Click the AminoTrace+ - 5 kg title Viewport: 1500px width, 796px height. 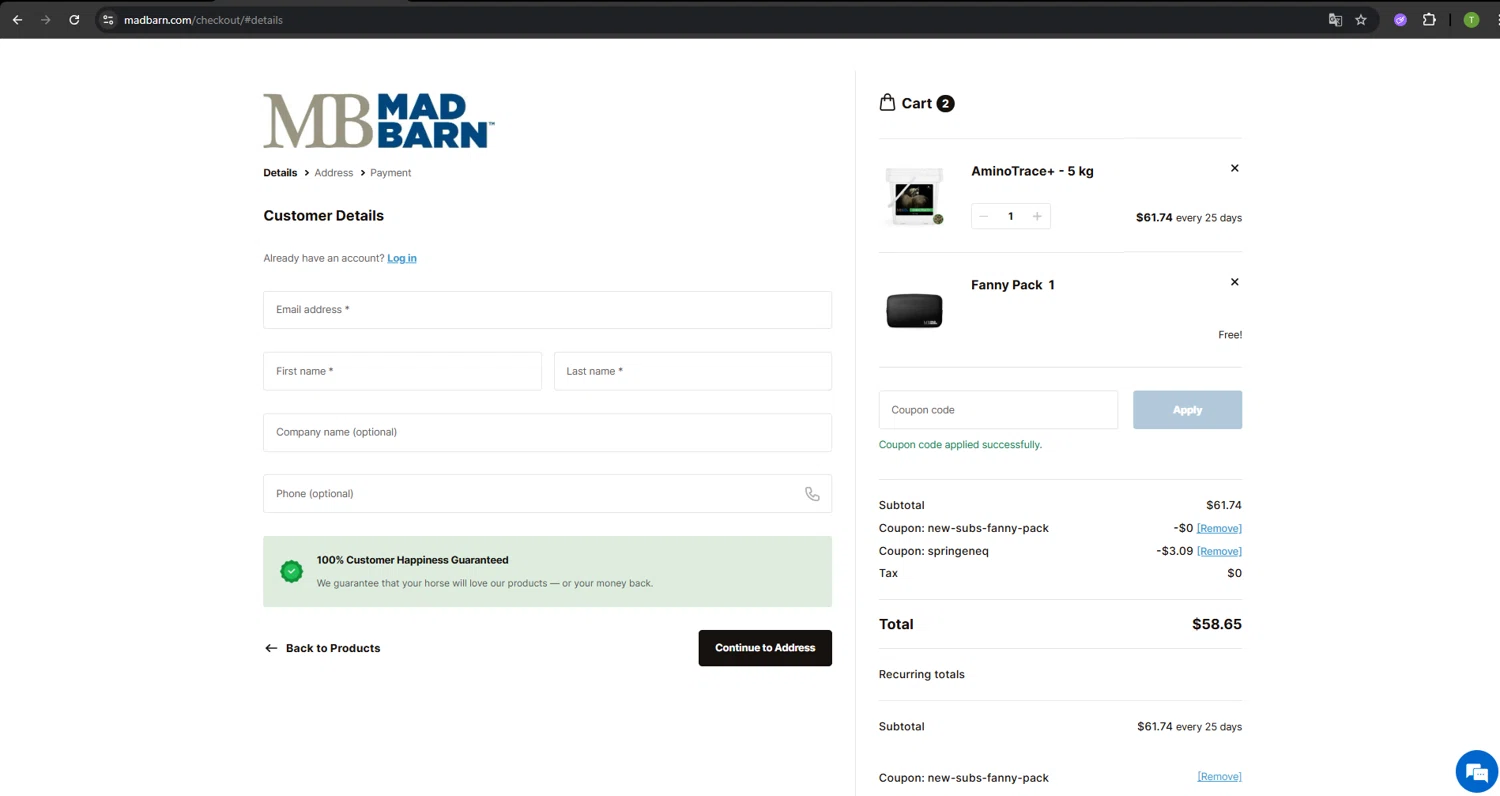point(1032,171)
